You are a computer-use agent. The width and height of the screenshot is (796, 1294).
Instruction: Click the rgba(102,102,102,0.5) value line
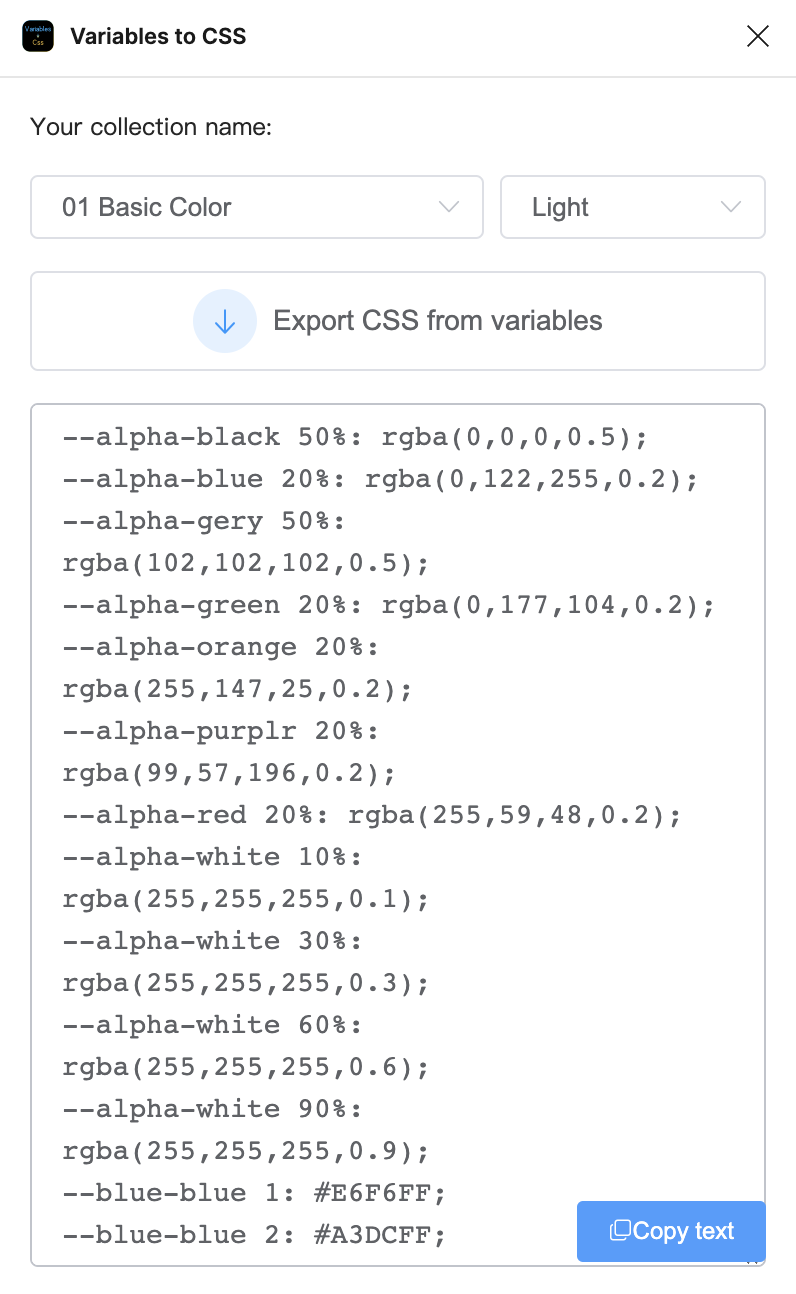(245, 563)
